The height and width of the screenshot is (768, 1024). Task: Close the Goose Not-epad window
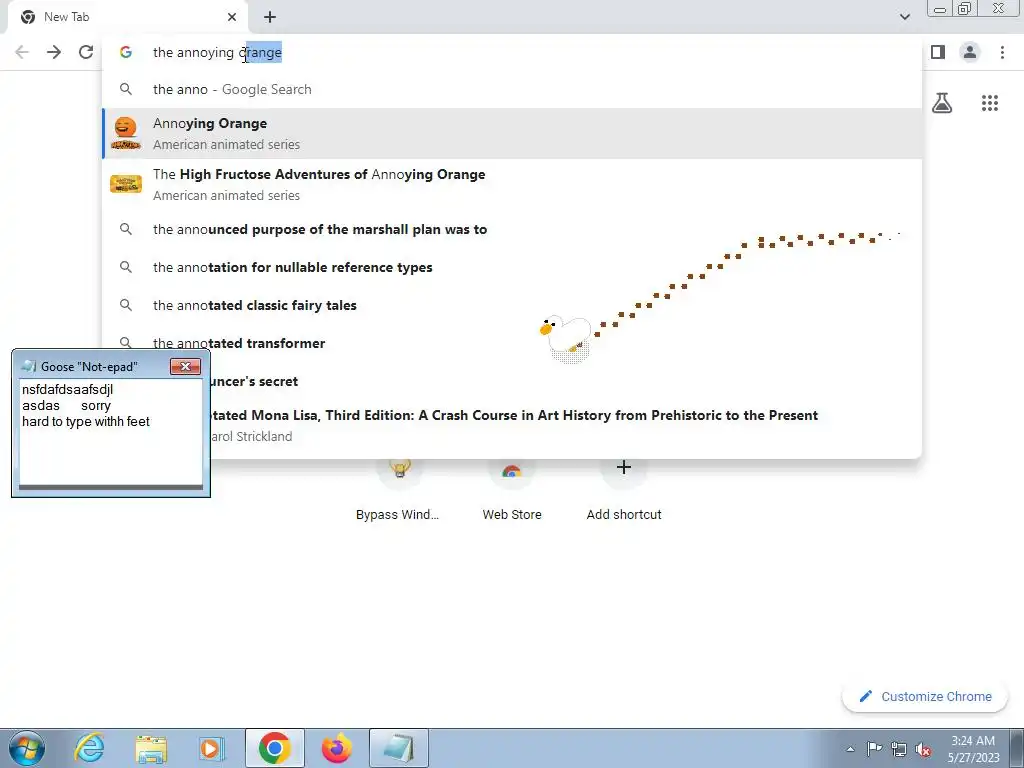tap(185, 366)
